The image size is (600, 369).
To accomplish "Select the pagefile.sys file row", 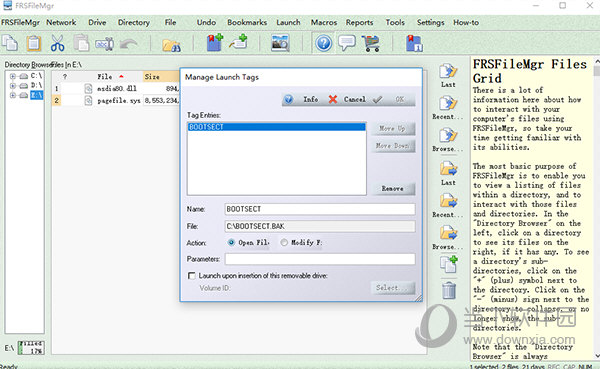I will (116, 101).
